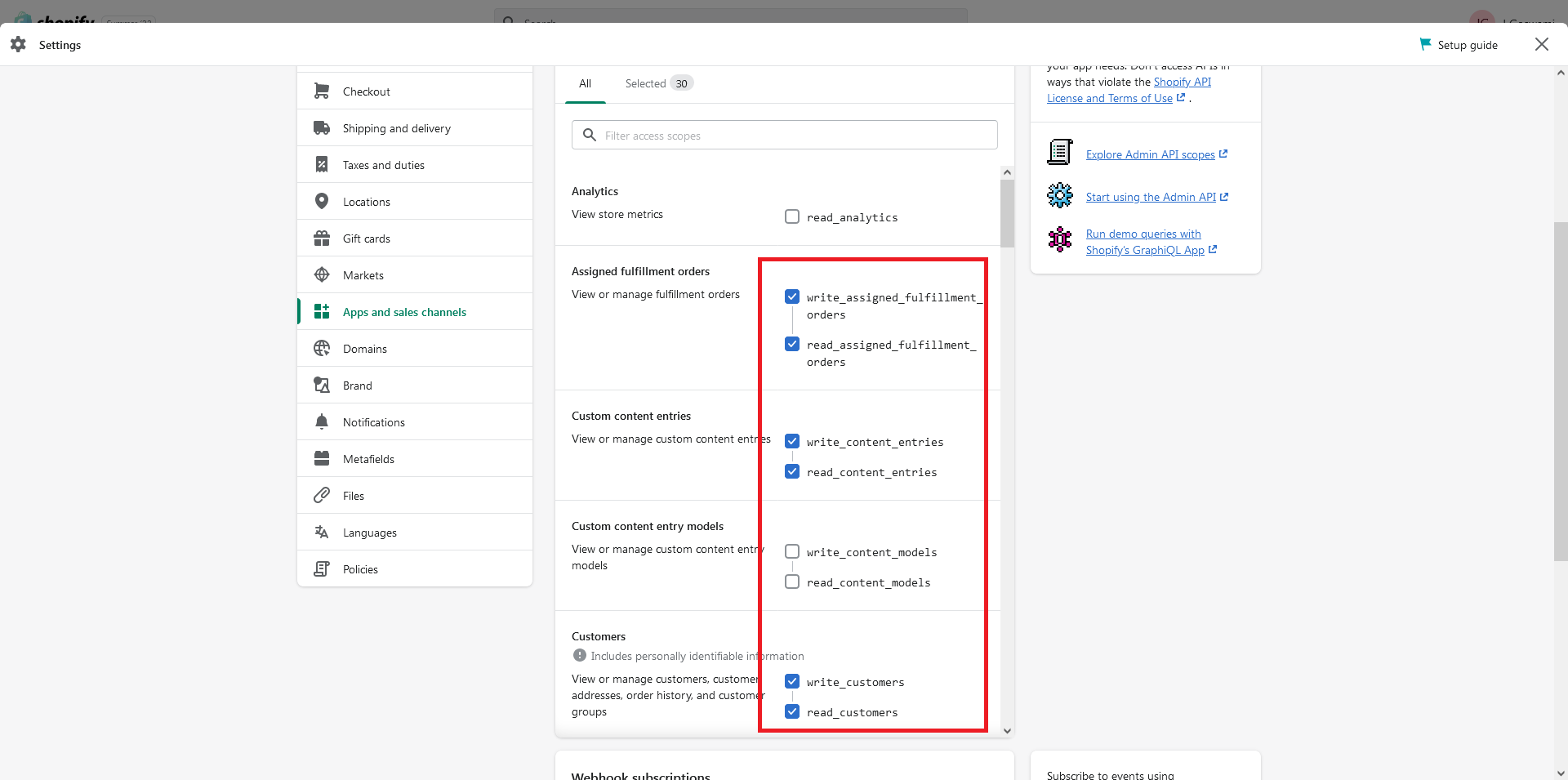Click the Markets globe icon
Viewport: 1568px width, 780px height.
tap(322, 275)
